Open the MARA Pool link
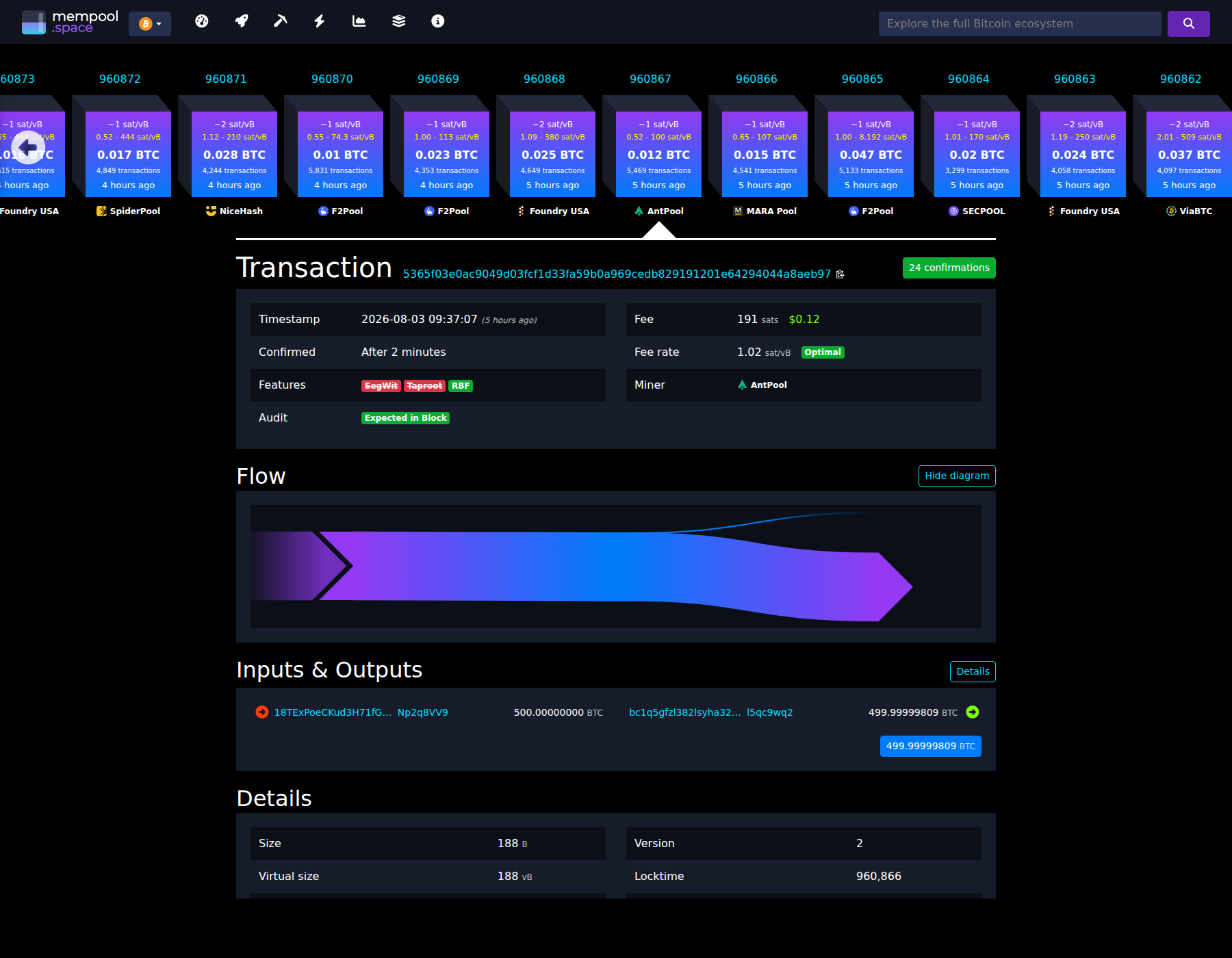 [x=765, y=211]
